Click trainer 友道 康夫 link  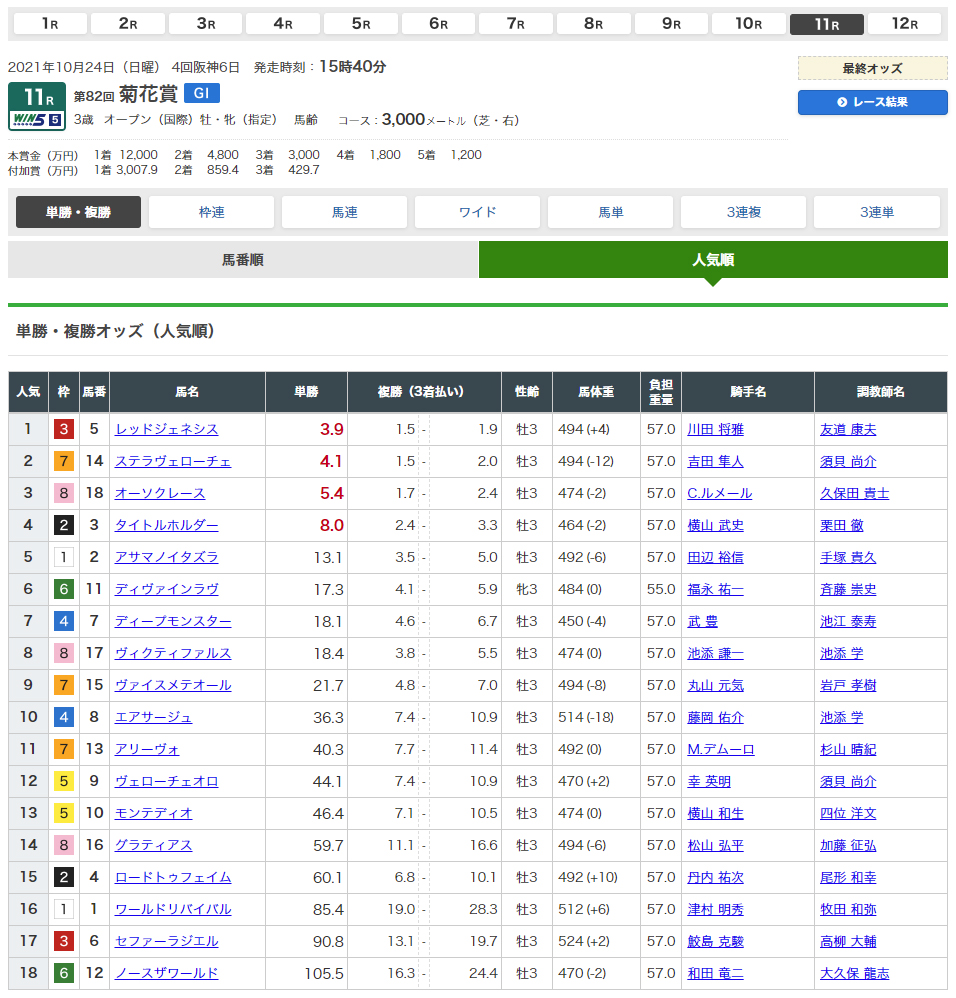point(847,429)
